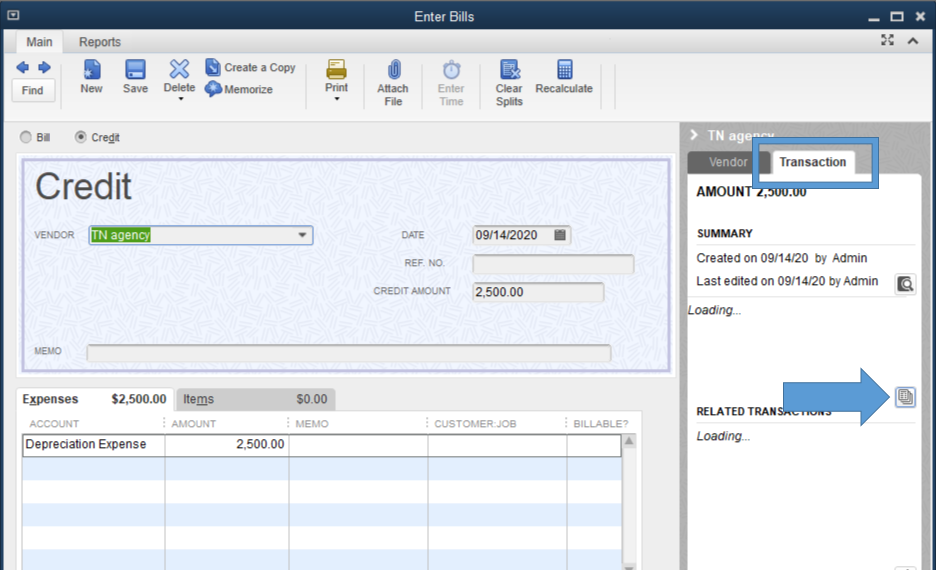
Task: Close the Enter Bills window
Action: click(920, 17)
